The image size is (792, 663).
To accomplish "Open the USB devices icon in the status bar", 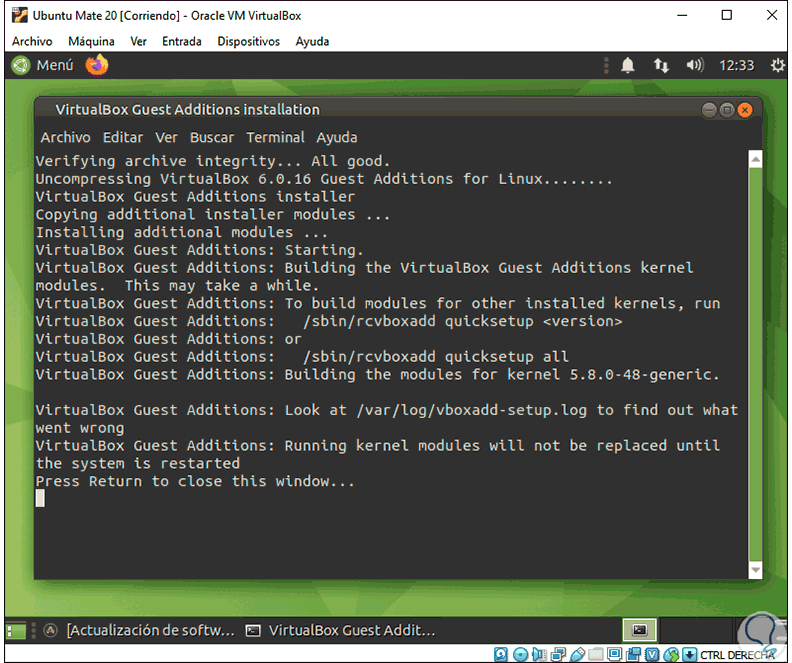I will point(577,654).
